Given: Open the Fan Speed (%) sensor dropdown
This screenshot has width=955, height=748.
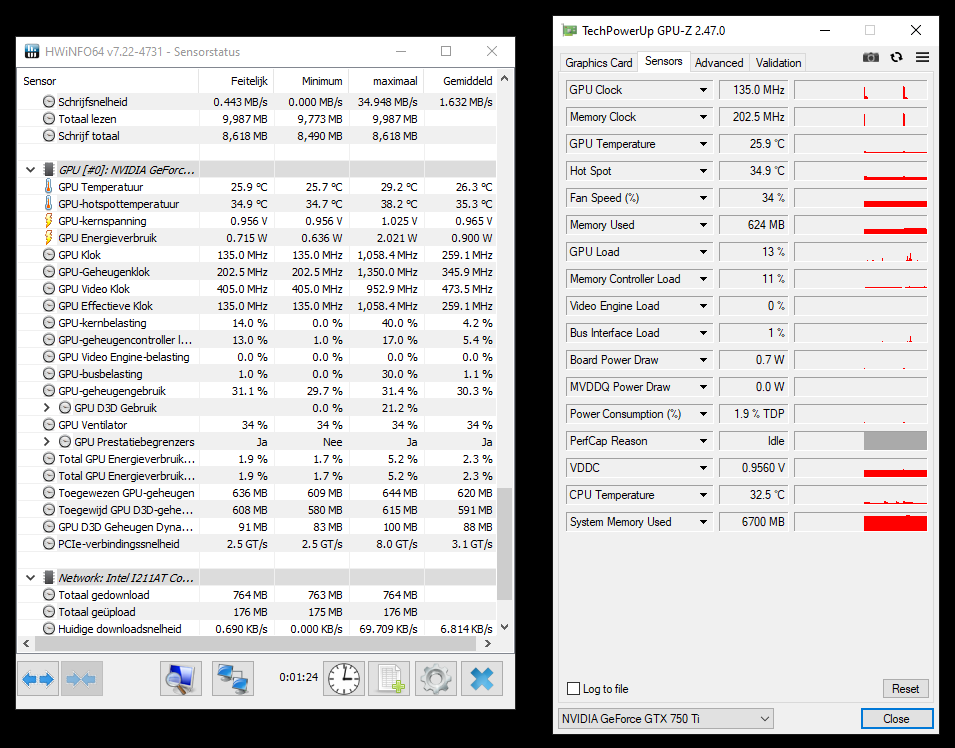Looking at the screenshot, I should [x=703, y=198].
